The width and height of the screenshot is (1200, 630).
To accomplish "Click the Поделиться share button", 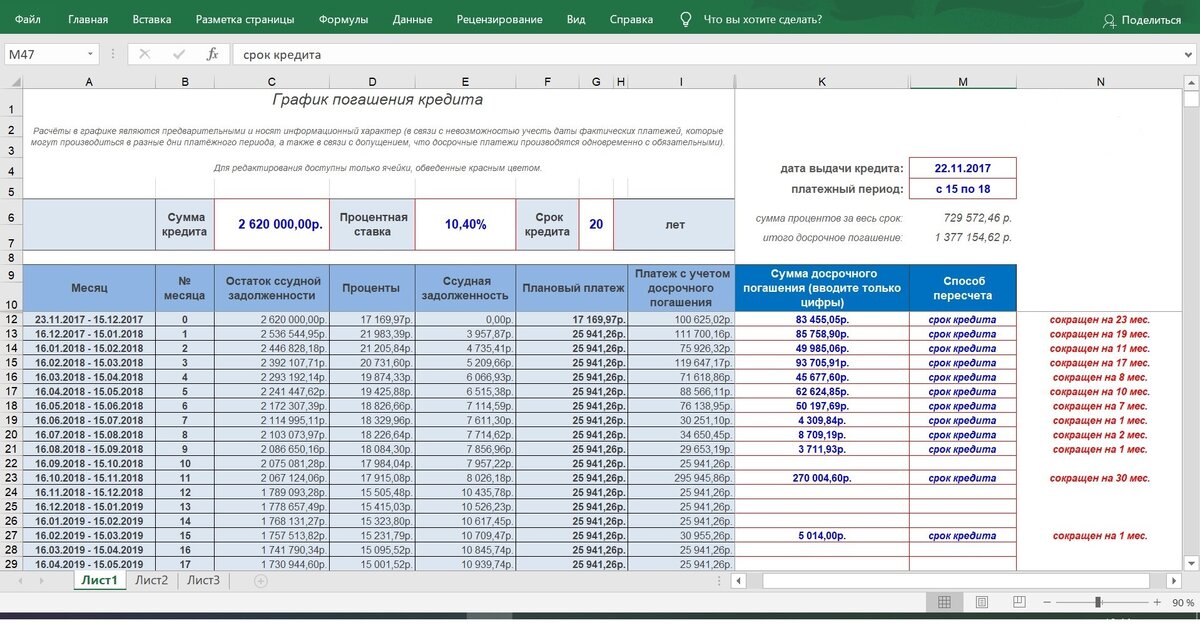I will [x=1141, y=20].
